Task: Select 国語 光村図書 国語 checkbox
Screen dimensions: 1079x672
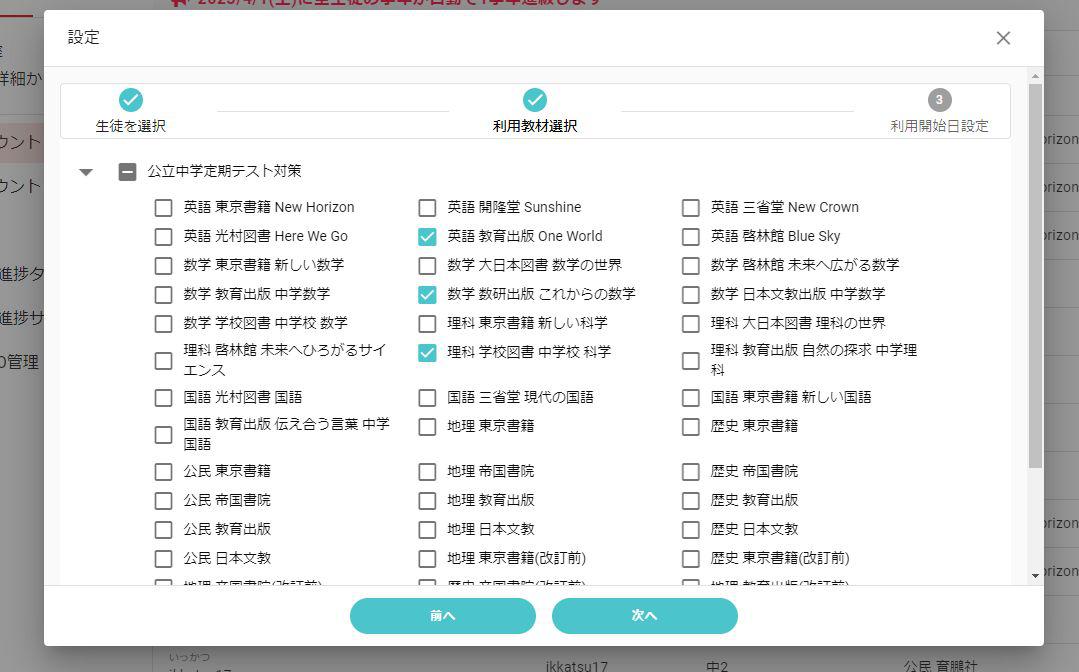Action: [x=163, y=398]
